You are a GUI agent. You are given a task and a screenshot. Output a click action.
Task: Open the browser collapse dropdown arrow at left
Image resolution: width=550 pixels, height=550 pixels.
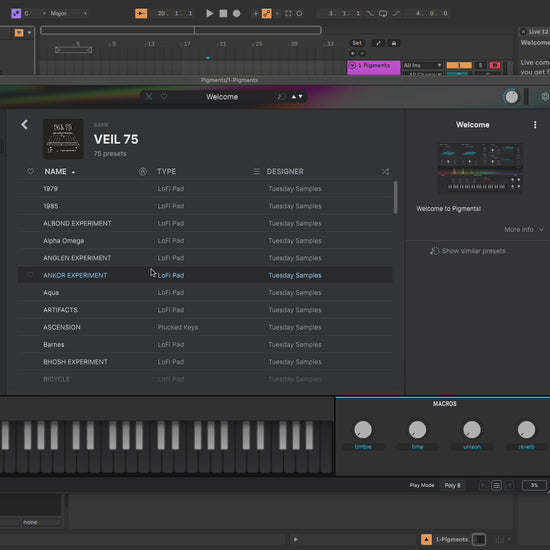pos(29,33)
